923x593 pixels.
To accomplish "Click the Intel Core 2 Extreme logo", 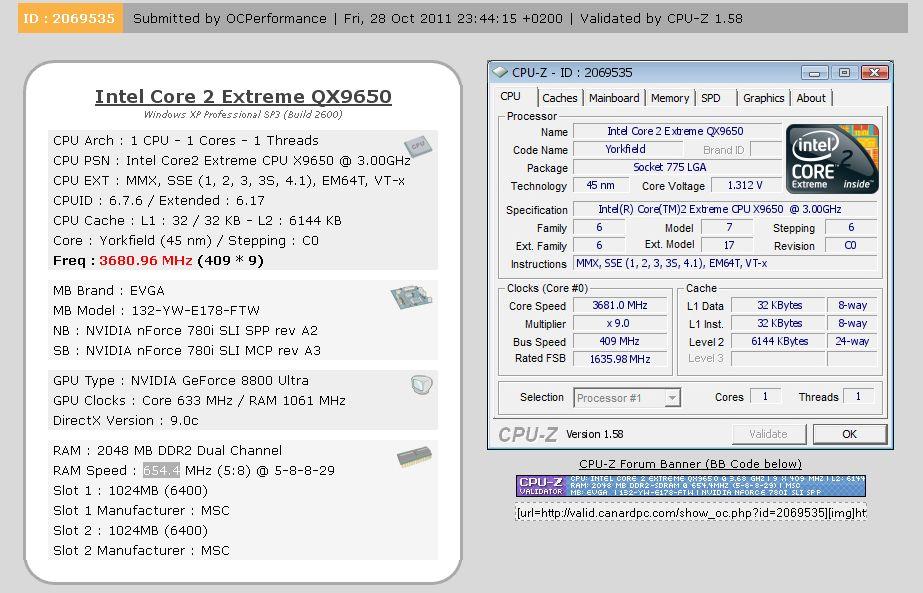I will click(x=832, y=158).
